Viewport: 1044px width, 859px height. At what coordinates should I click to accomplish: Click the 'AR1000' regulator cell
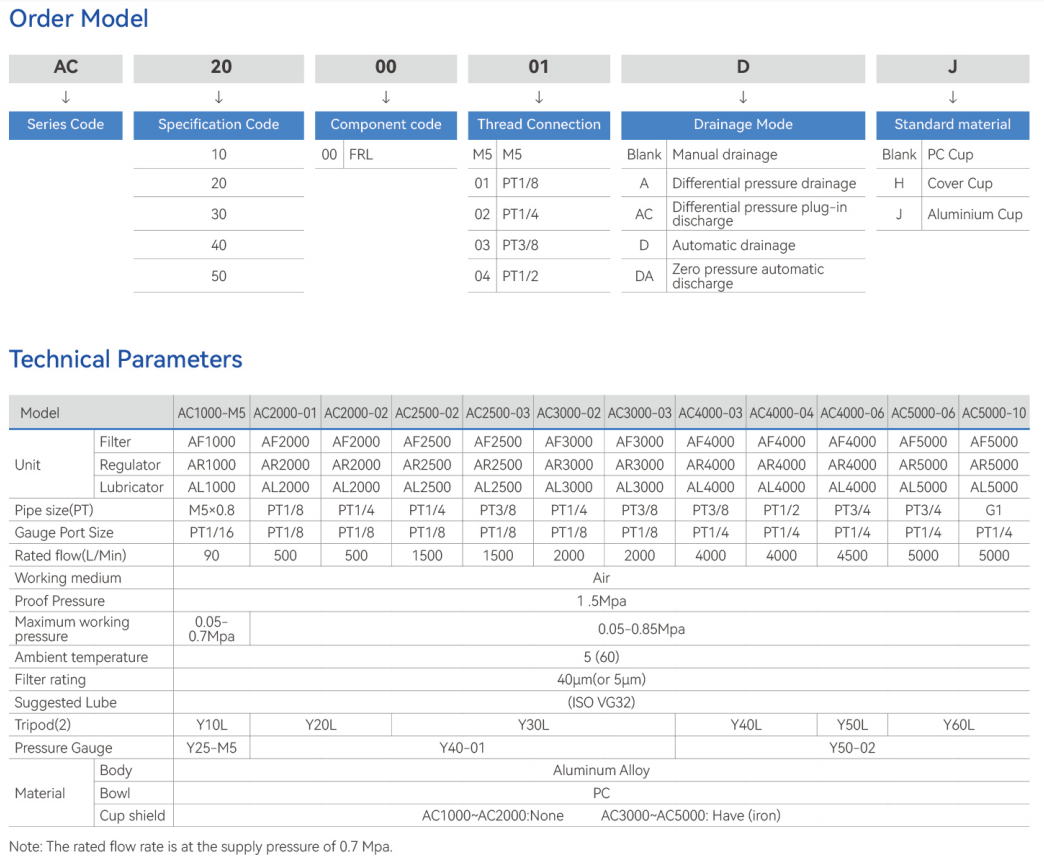coord(211,465)
